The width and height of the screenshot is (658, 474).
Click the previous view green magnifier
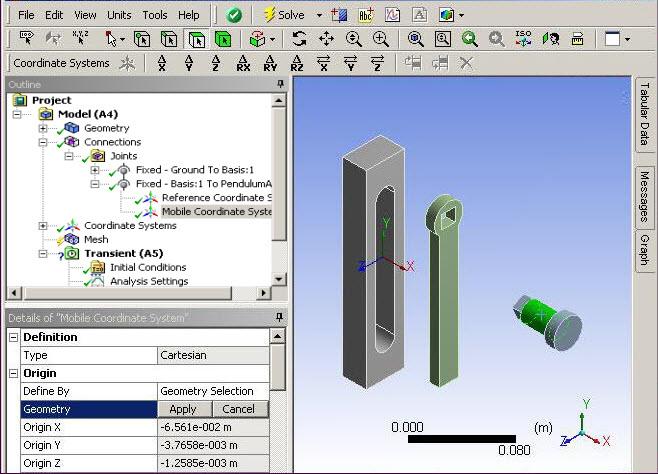pyautogui.click(x=470, y=39)
